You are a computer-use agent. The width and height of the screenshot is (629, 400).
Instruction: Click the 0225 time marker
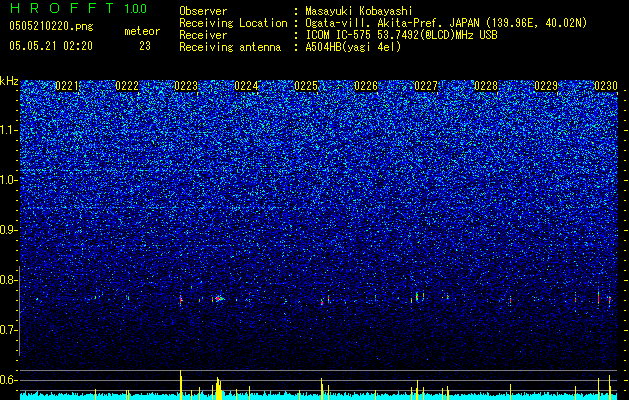[x=306, y=86]
